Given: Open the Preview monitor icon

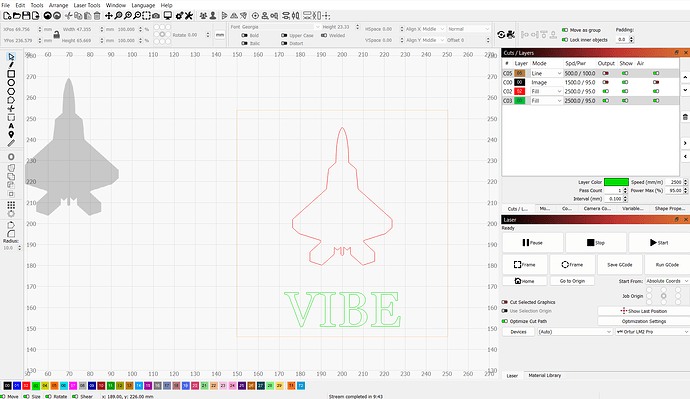Looking at the screenshot, I should pos(168,16).
